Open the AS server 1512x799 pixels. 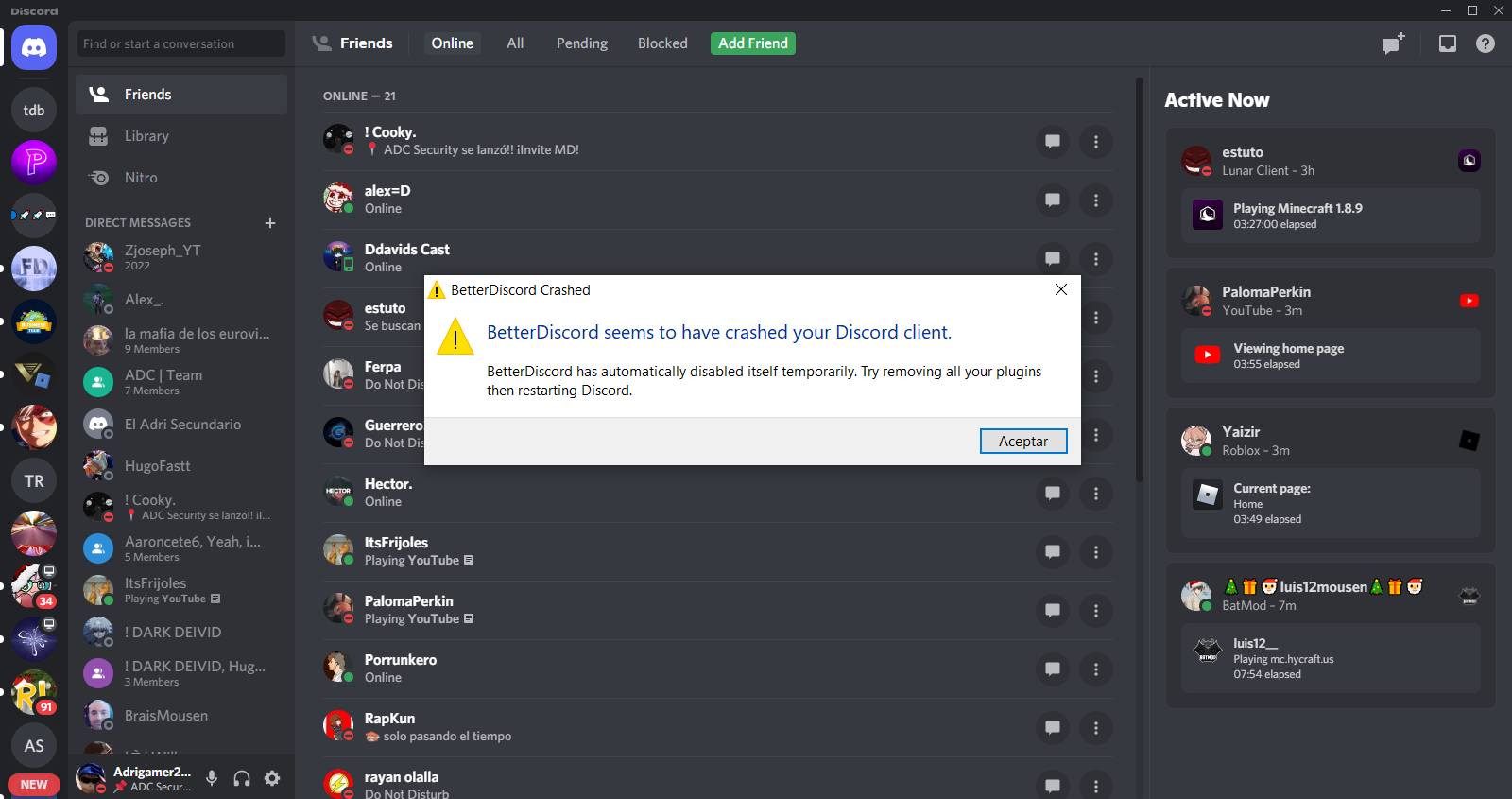(x=34, y=745)
